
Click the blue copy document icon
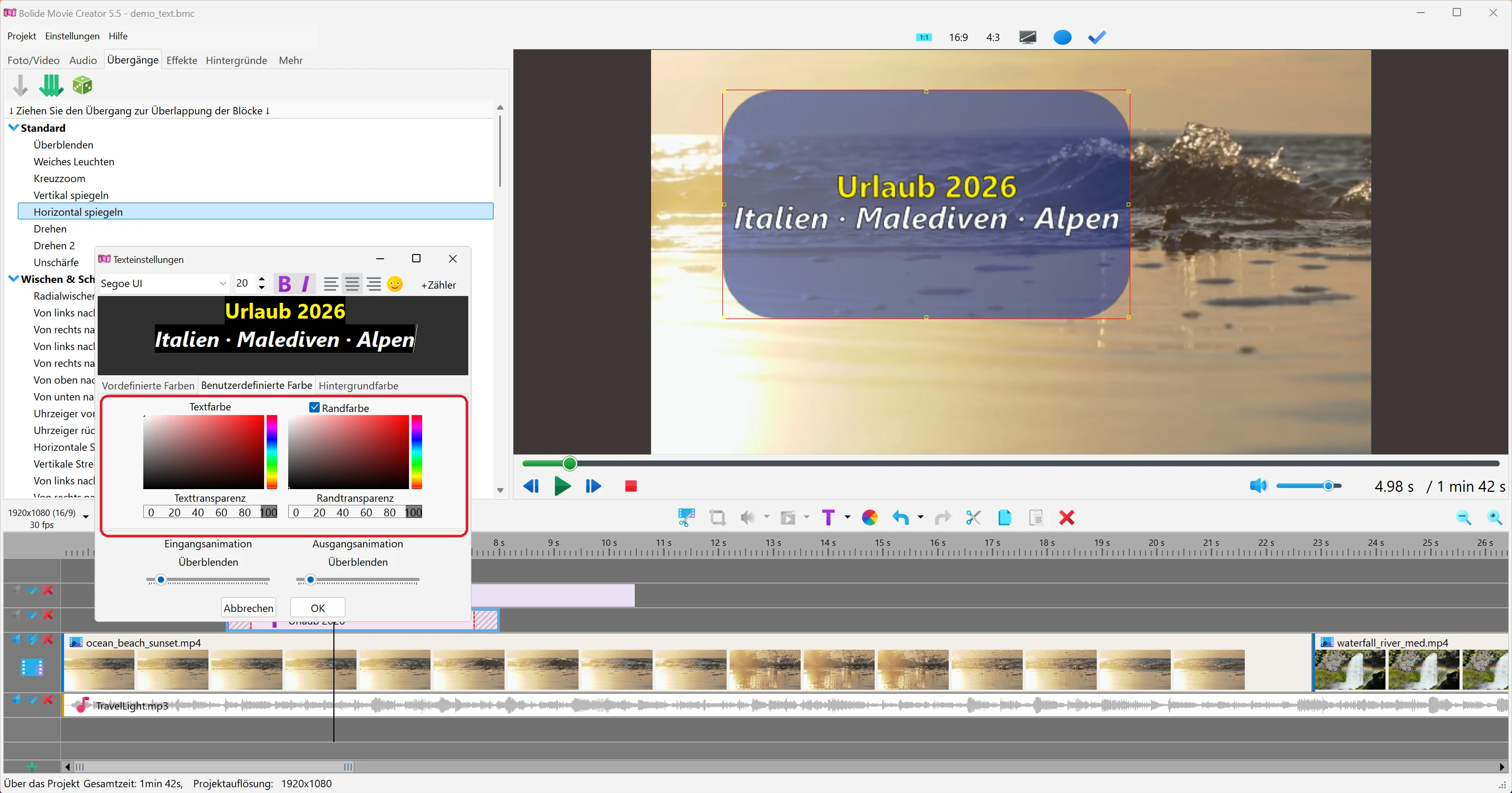[x=1004, y=517]
